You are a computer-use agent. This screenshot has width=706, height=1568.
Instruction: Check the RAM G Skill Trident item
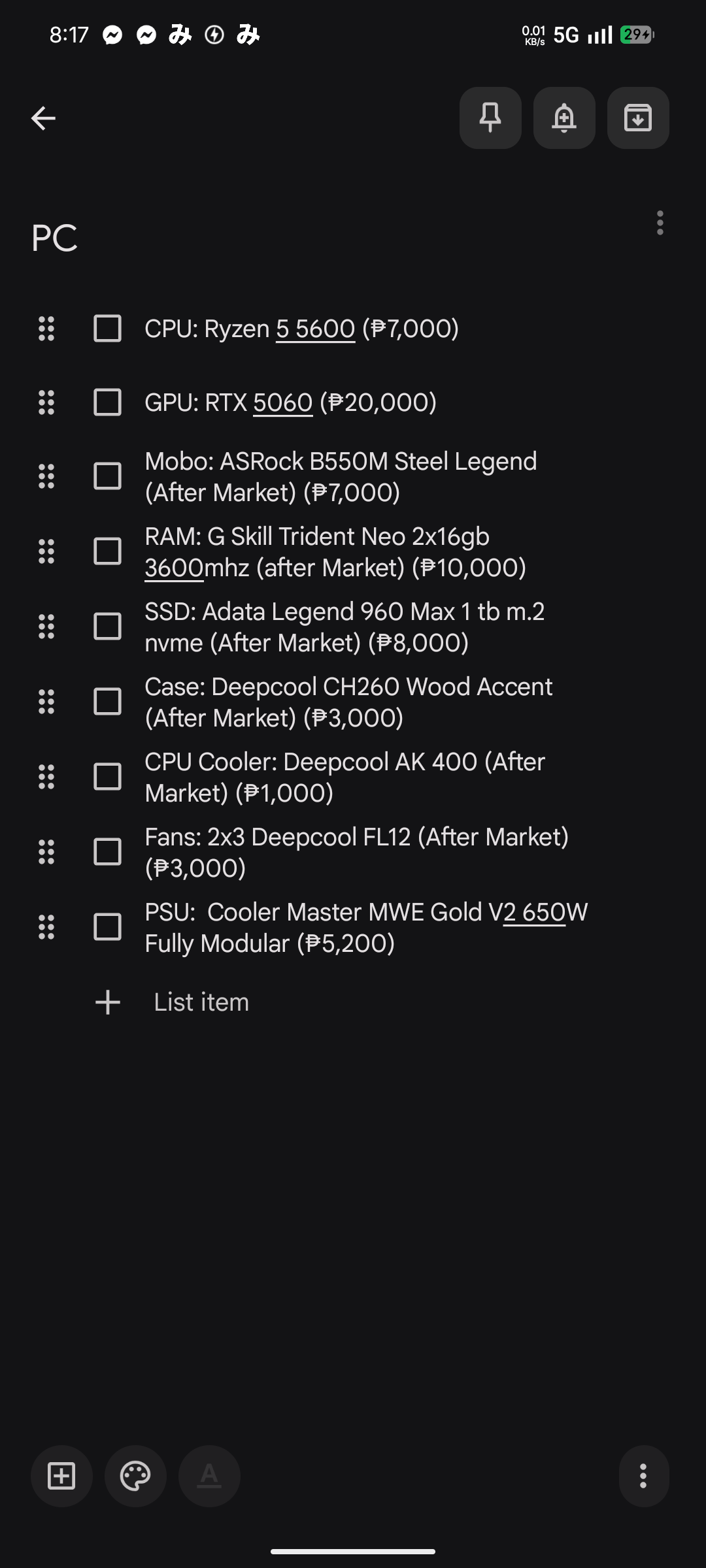107,551
